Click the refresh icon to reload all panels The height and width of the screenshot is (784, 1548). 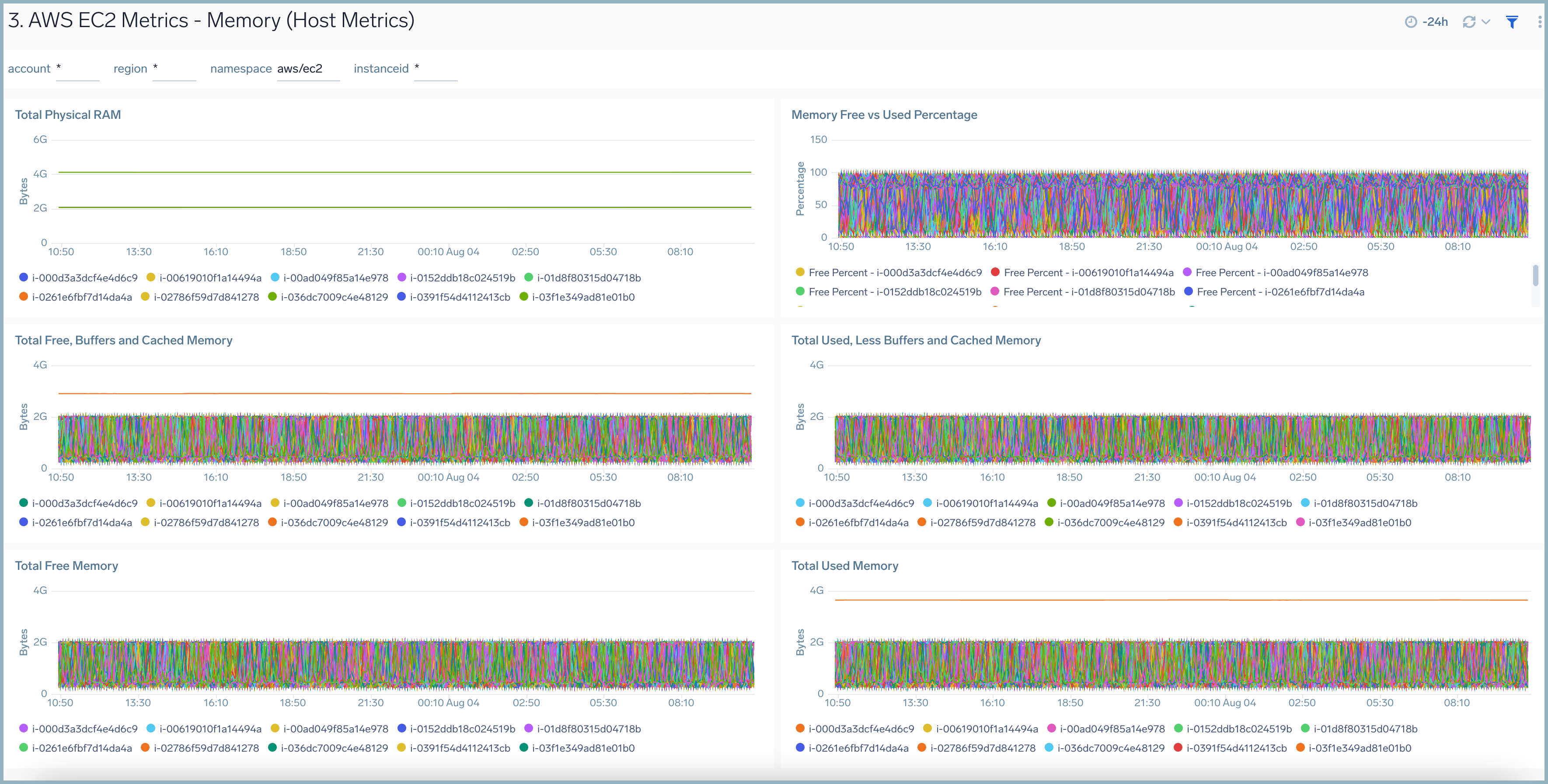click(1470, 21)
